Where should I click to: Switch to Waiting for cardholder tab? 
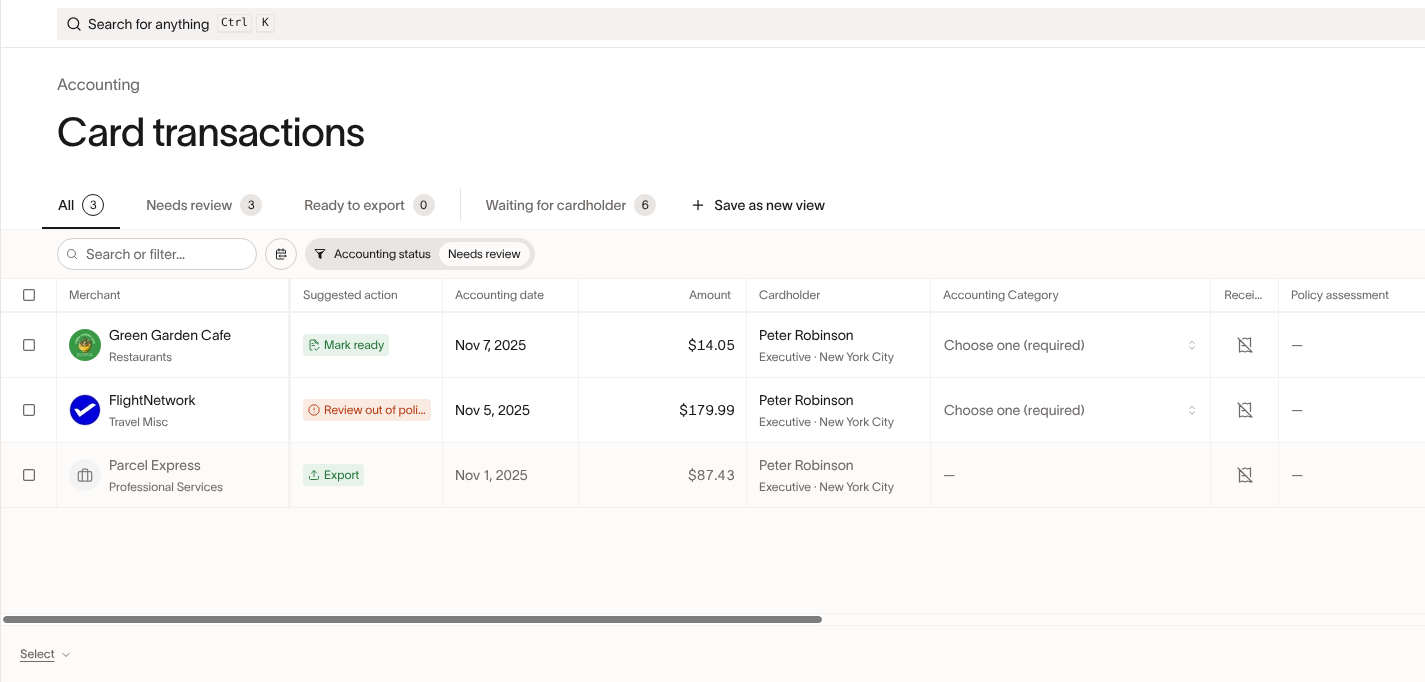coord(570,205)
